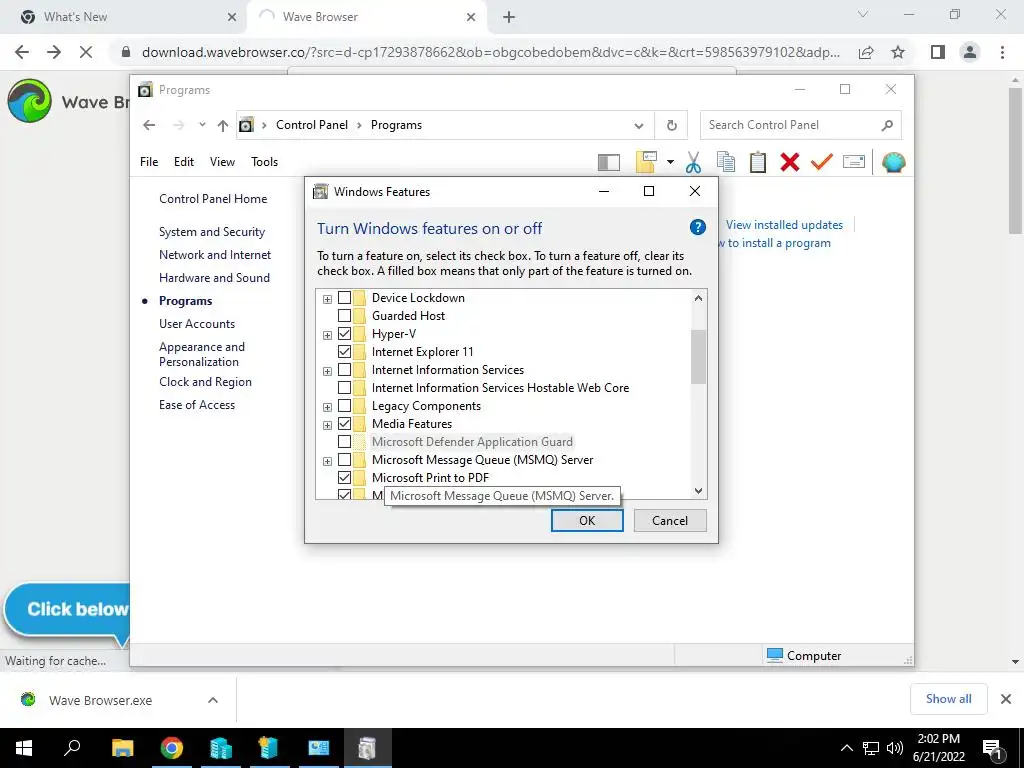
Task: Open download options chevron for Wave Browser.exe
Action: tap(213, 700)
